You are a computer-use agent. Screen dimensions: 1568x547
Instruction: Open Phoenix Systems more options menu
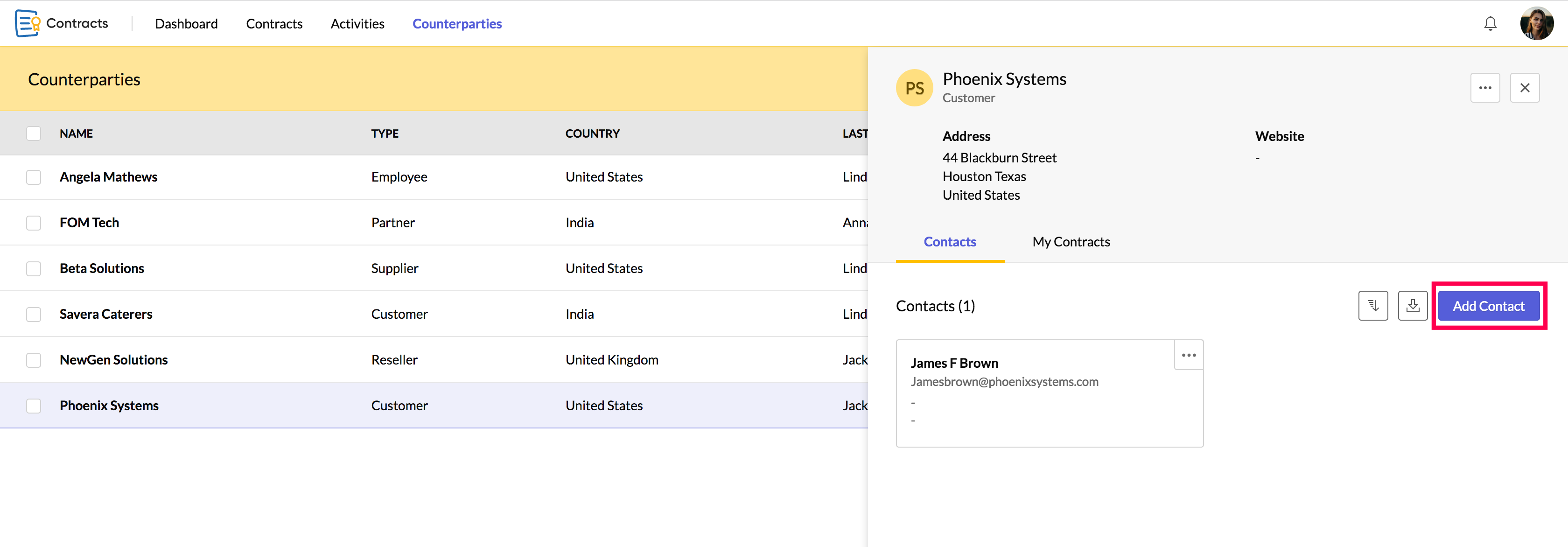point(1484,88)
